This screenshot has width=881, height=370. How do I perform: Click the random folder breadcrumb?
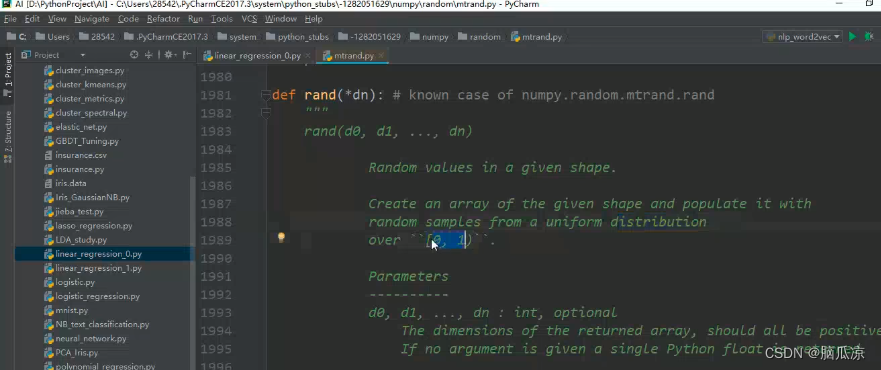coord(479,37)
